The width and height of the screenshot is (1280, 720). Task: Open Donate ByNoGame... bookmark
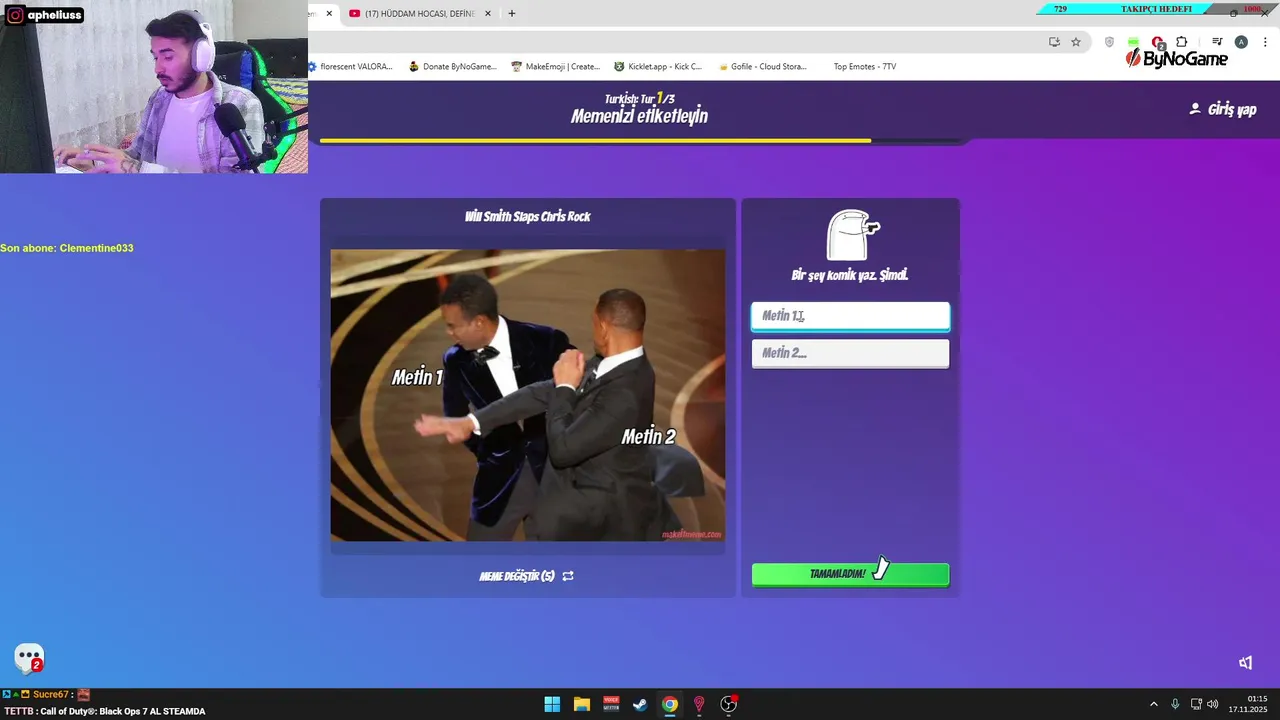pos(453,67)
